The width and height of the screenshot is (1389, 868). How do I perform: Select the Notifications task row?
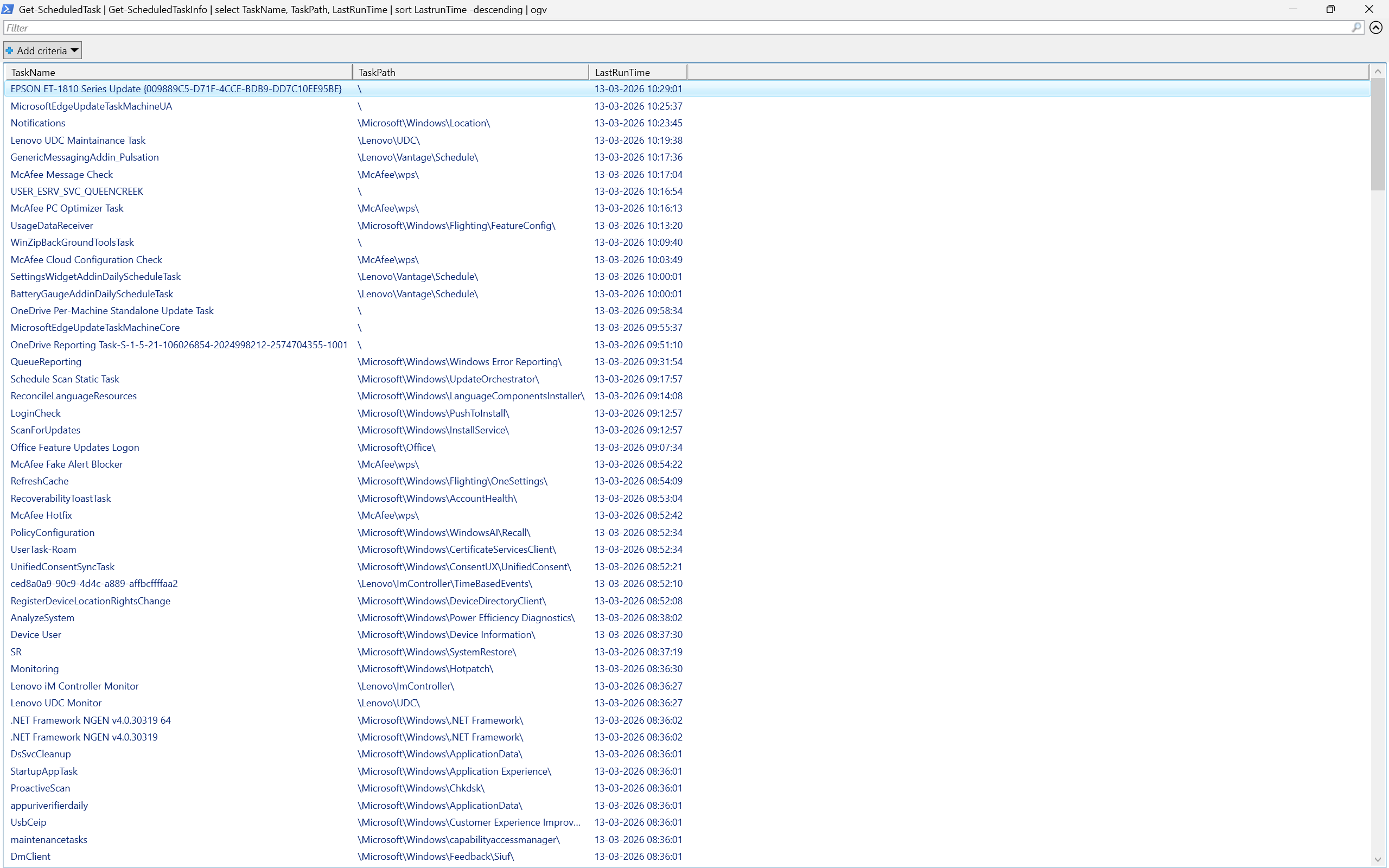(687, 123)
